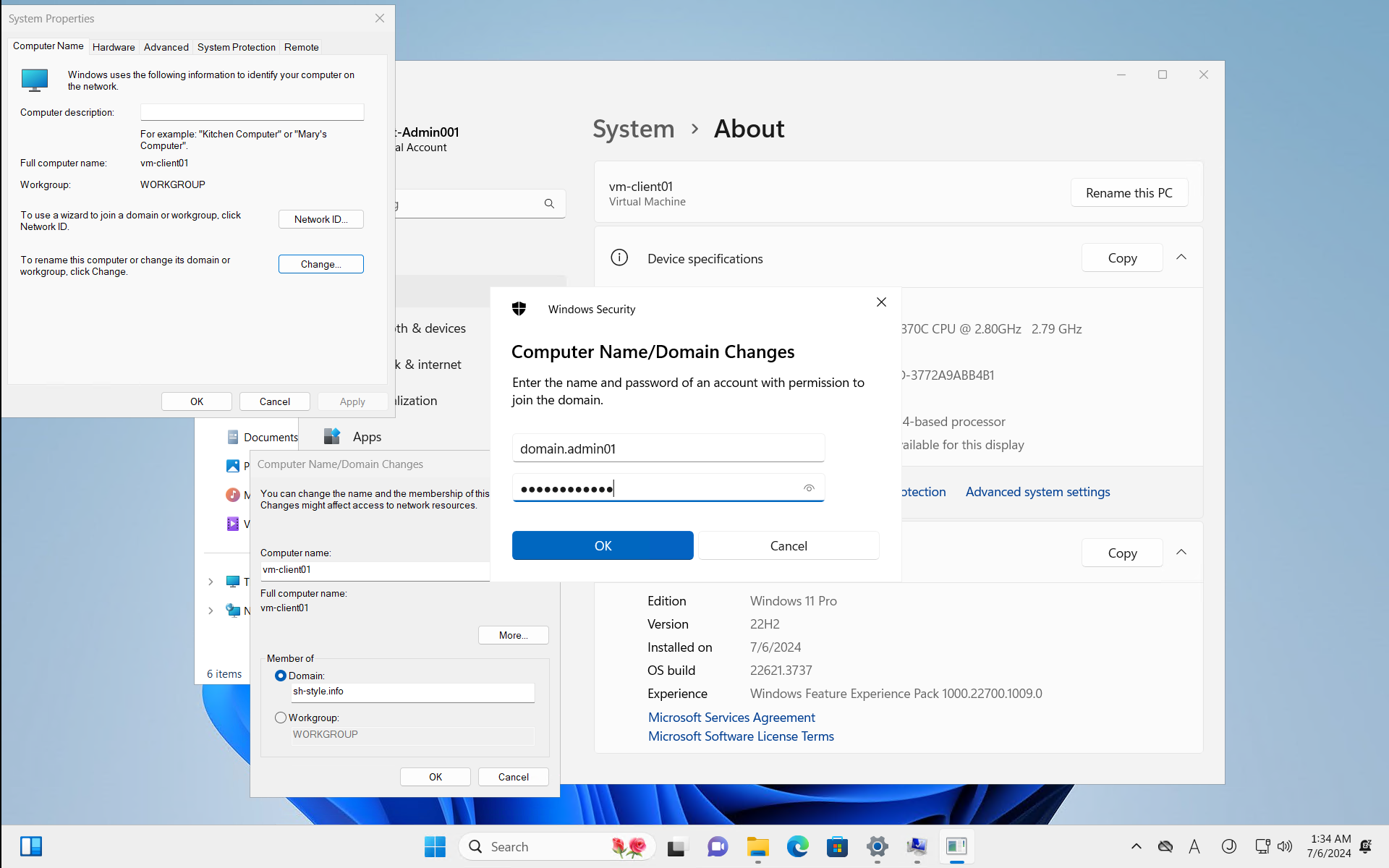Select the Workgroup radio button
This screenshot has width=1389, height=868.
281,718
